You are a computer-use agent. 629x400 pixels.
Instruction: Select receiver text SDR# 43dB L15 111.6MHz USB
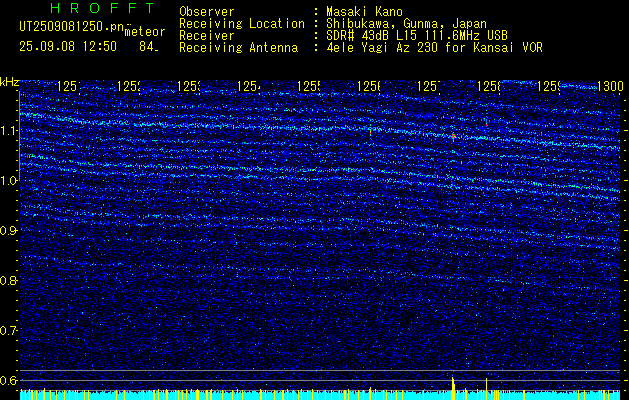coord(417,36)
